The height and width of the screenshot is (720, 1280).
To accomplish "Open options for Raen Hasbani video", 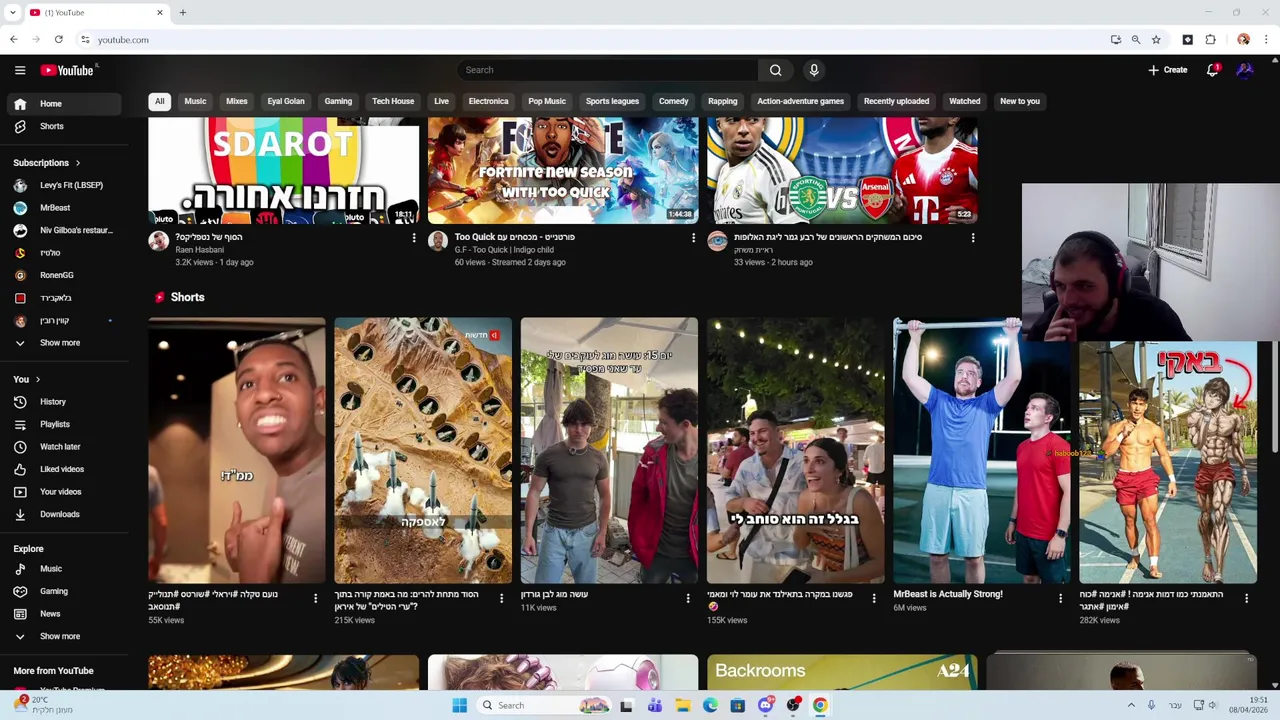I will pos(414,238).
